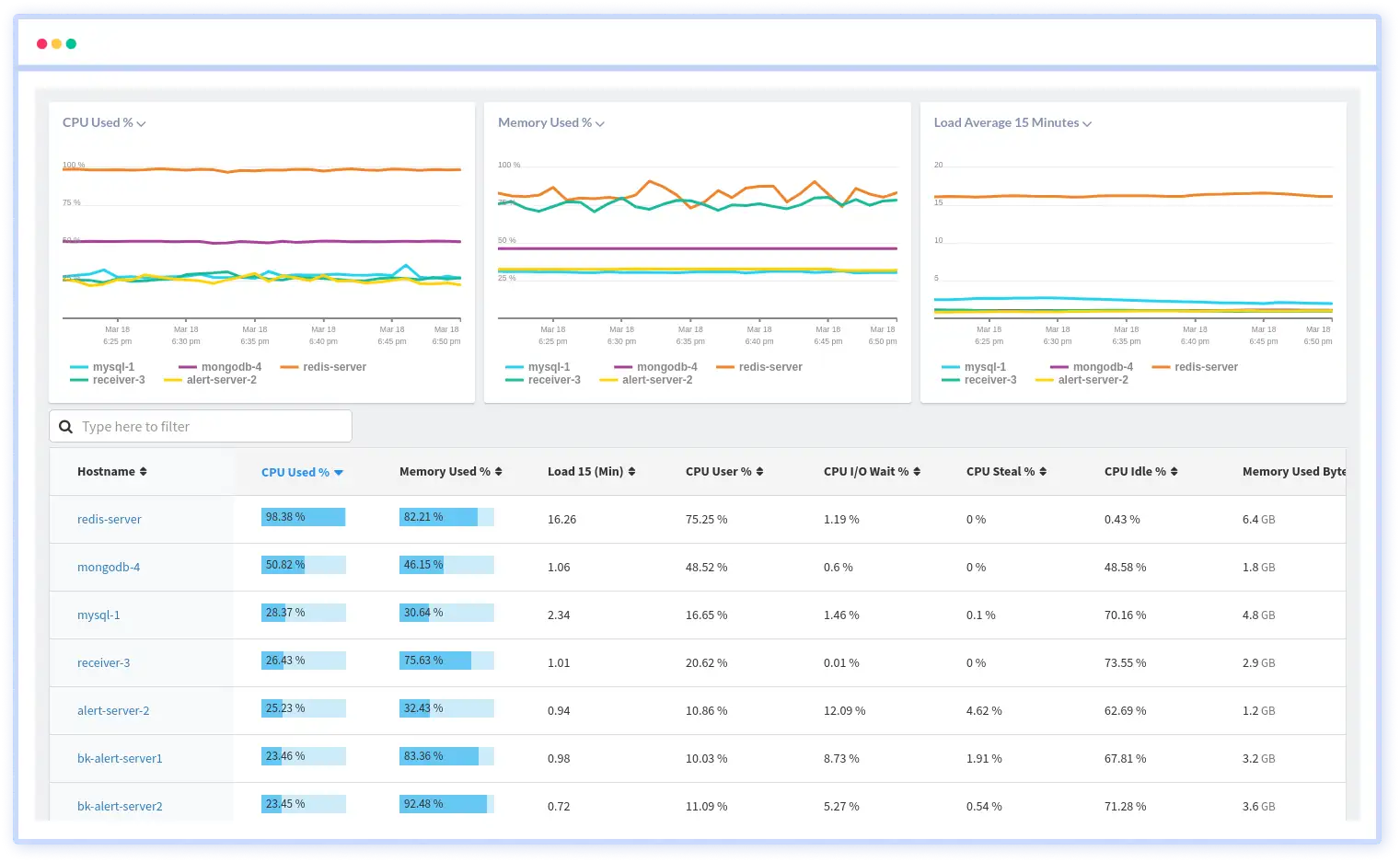Click the filter search magnifier icon
This screenshot has height=862, width=1400.
(x=66, y=426)
